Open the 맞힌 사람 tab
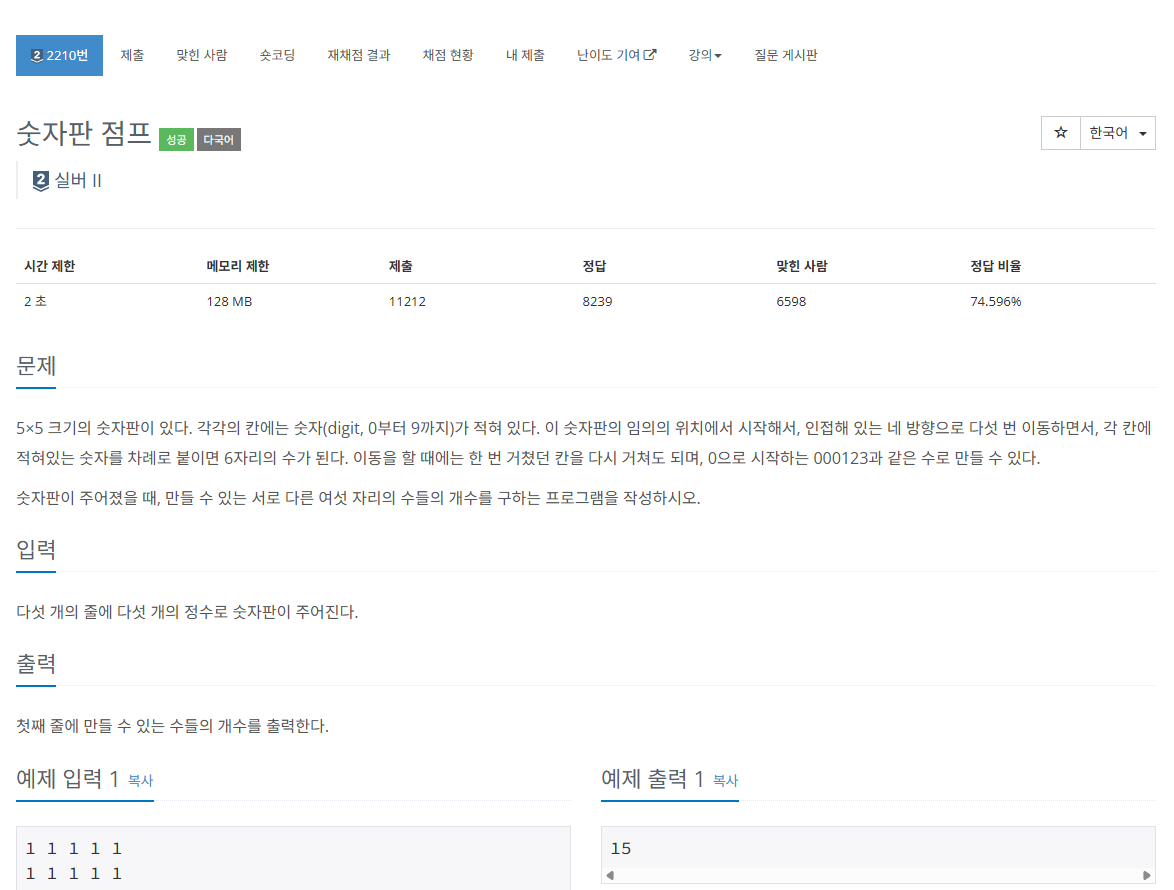Screen dimensions: 1174x890 (x=201, y=55)
